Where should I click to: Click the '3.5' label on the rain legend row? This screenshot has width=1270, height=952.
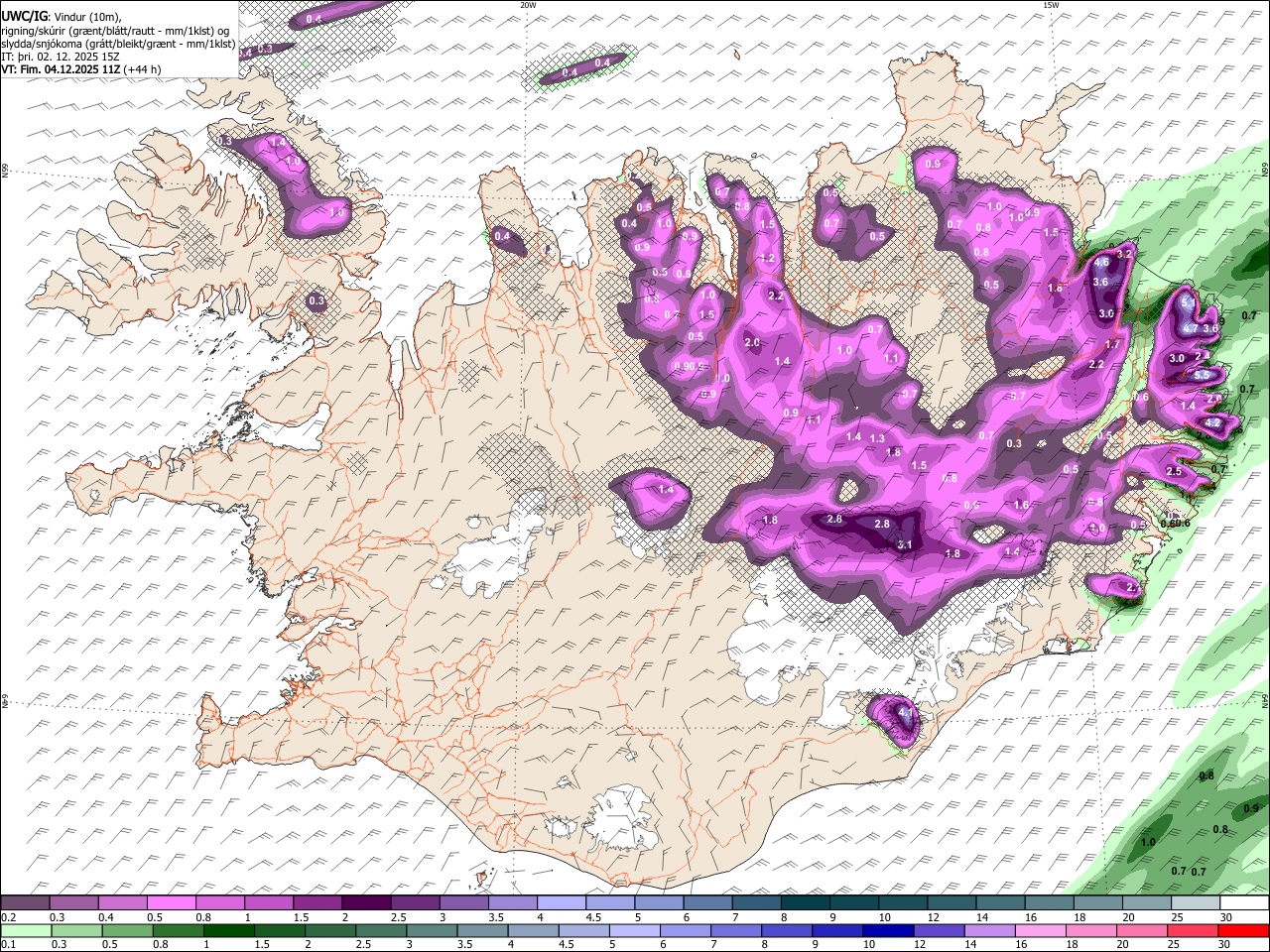(x=464, y=944)
